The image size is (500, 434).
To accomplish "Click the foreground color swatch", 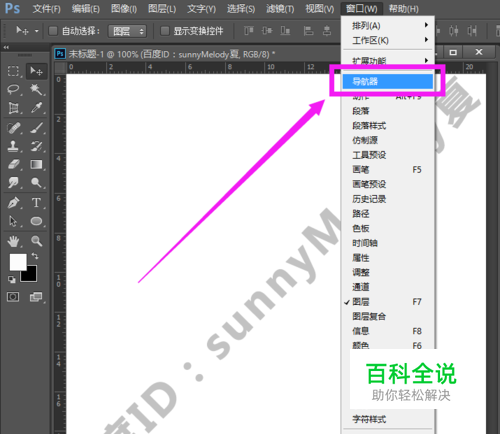I will (x=17, y=261).
